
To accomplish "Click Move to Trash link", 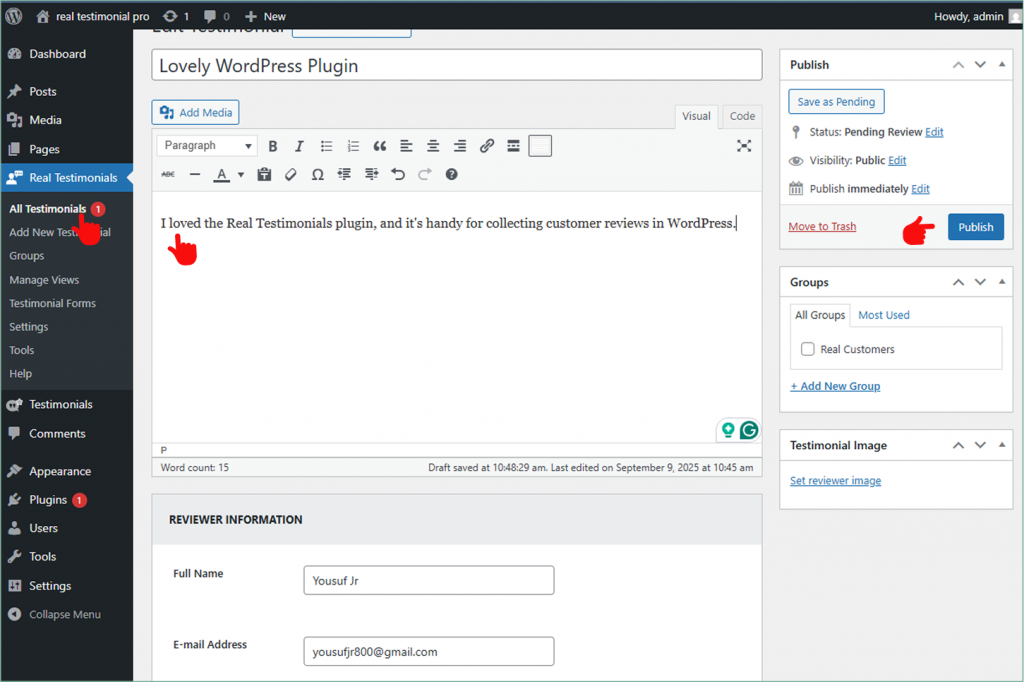I will pyautogui.click(x=822, y=227).
